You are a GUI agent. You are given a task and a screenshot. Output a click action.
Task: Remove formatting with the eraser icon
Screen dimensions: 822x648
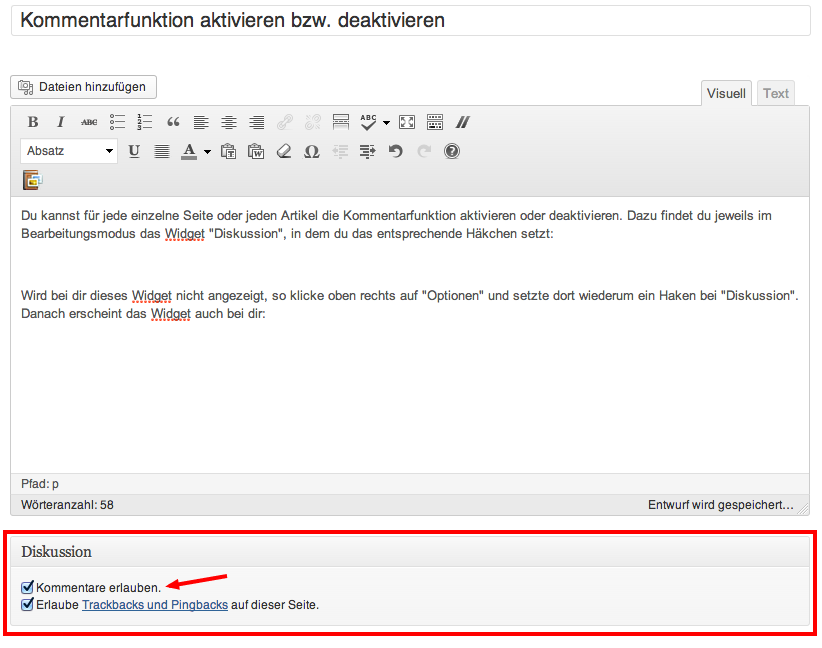pos(283,151)
